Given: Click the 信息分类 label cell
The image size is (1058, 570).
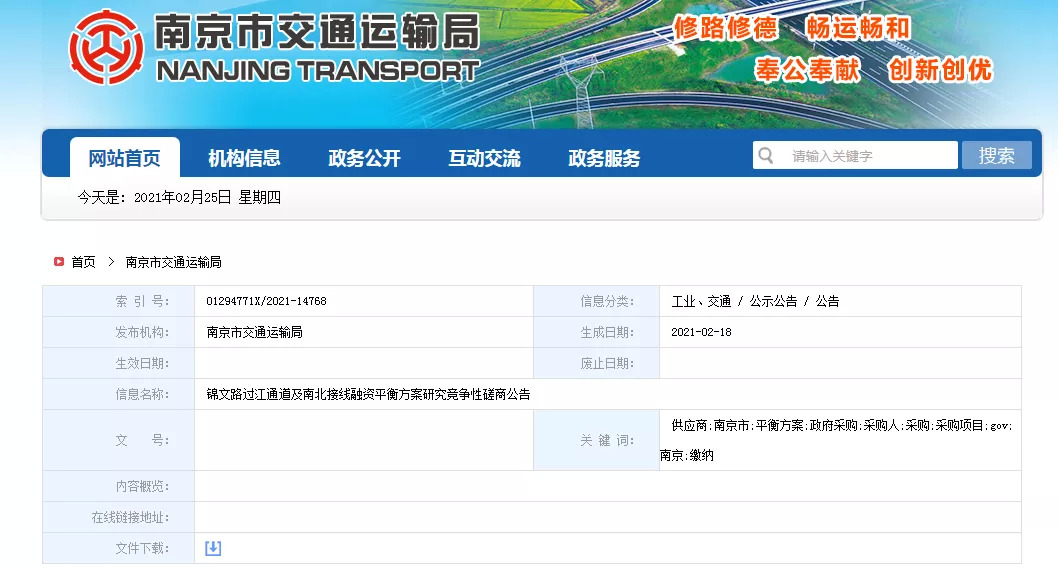Looking at the screenshot, I should [x=596, y=301].
